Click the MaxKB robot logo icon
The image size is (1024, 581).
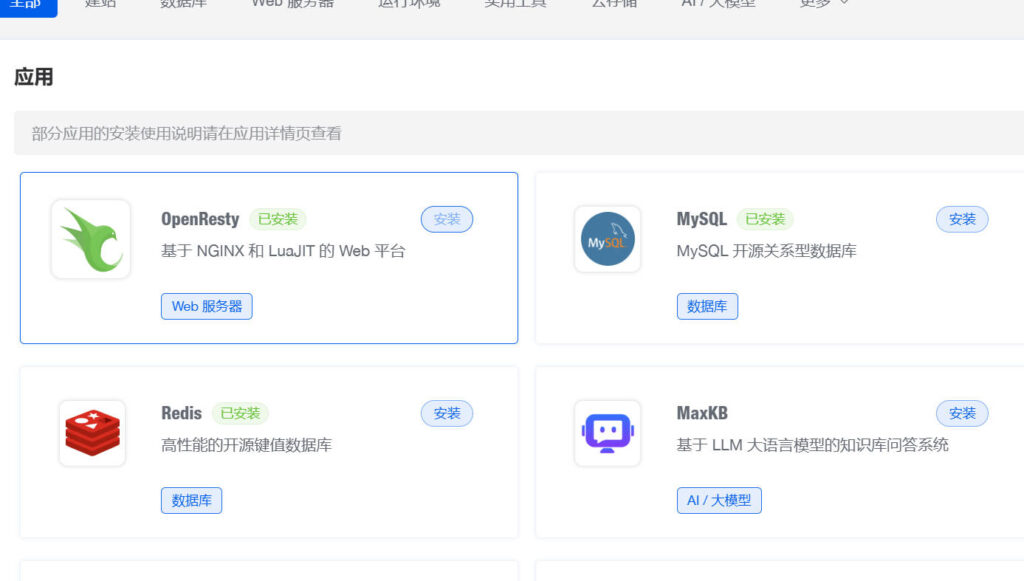[x=607, y=433]
